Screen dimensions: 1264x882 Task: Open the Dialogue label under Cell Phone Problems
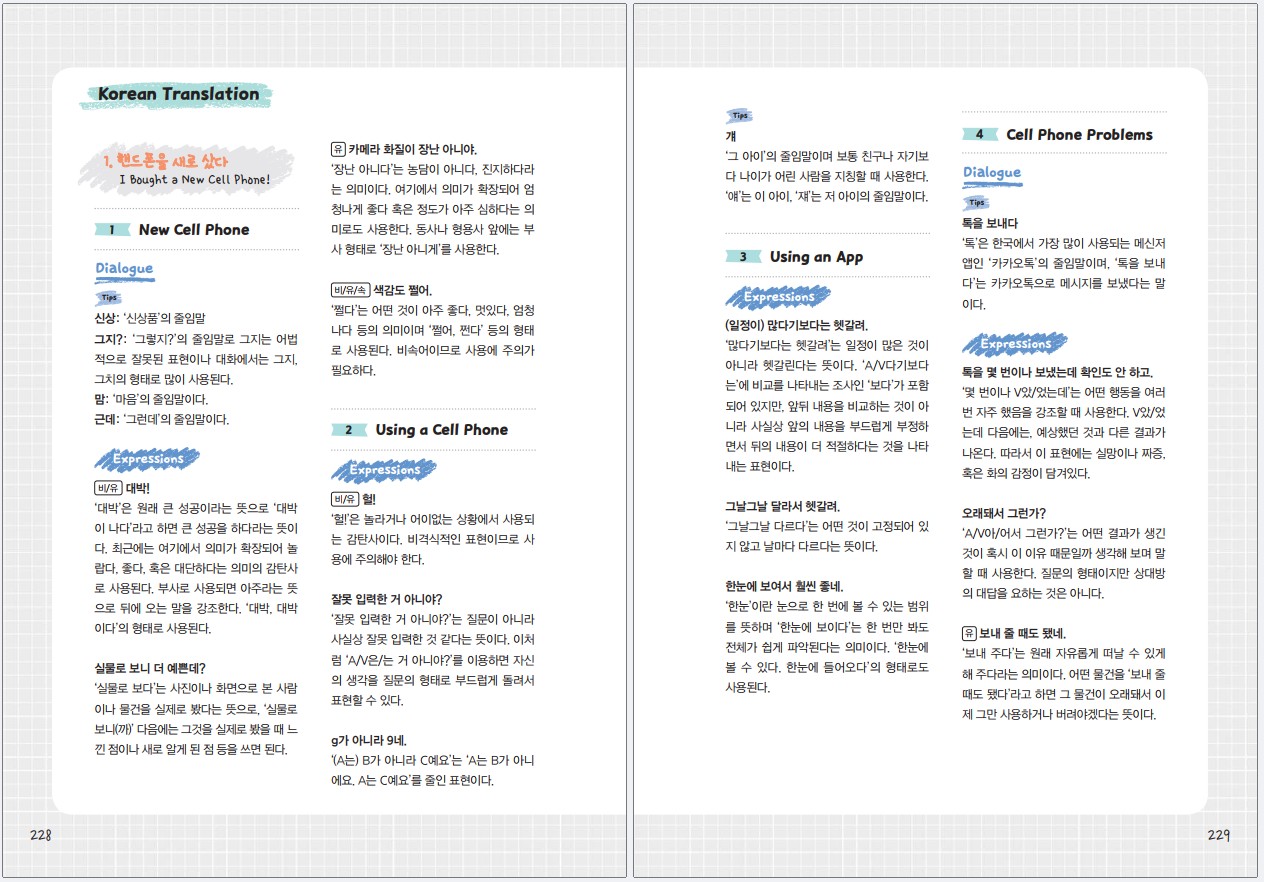coord(992,173)
